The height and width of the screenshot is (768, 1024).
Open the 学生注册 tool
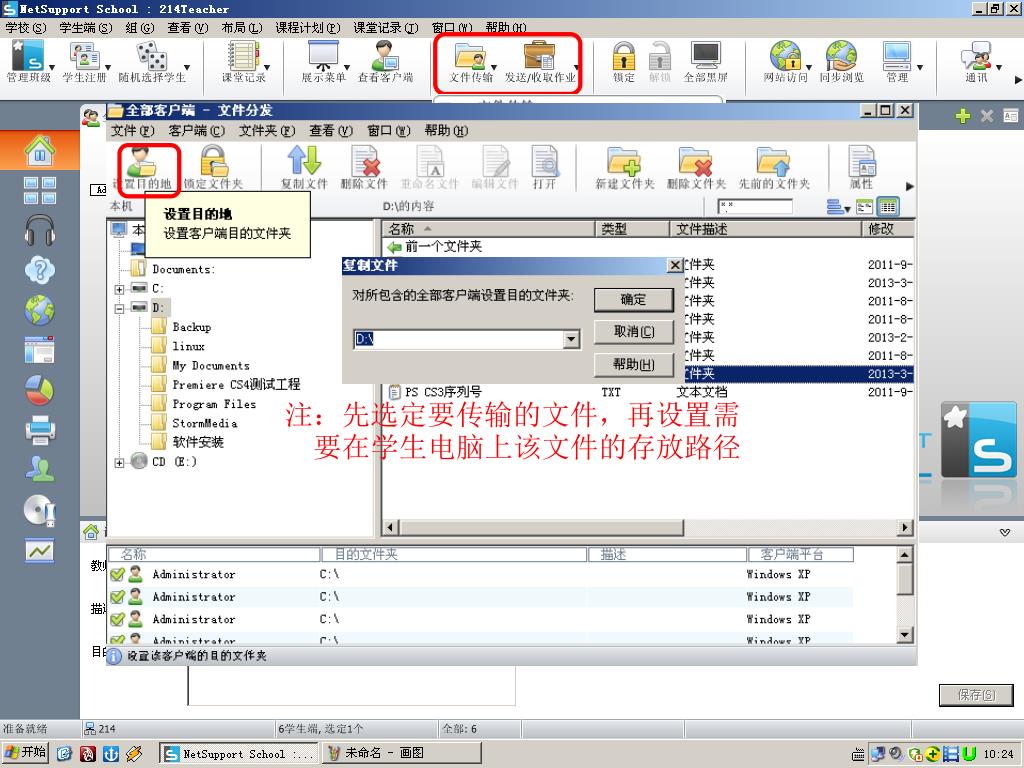(84, 61)
